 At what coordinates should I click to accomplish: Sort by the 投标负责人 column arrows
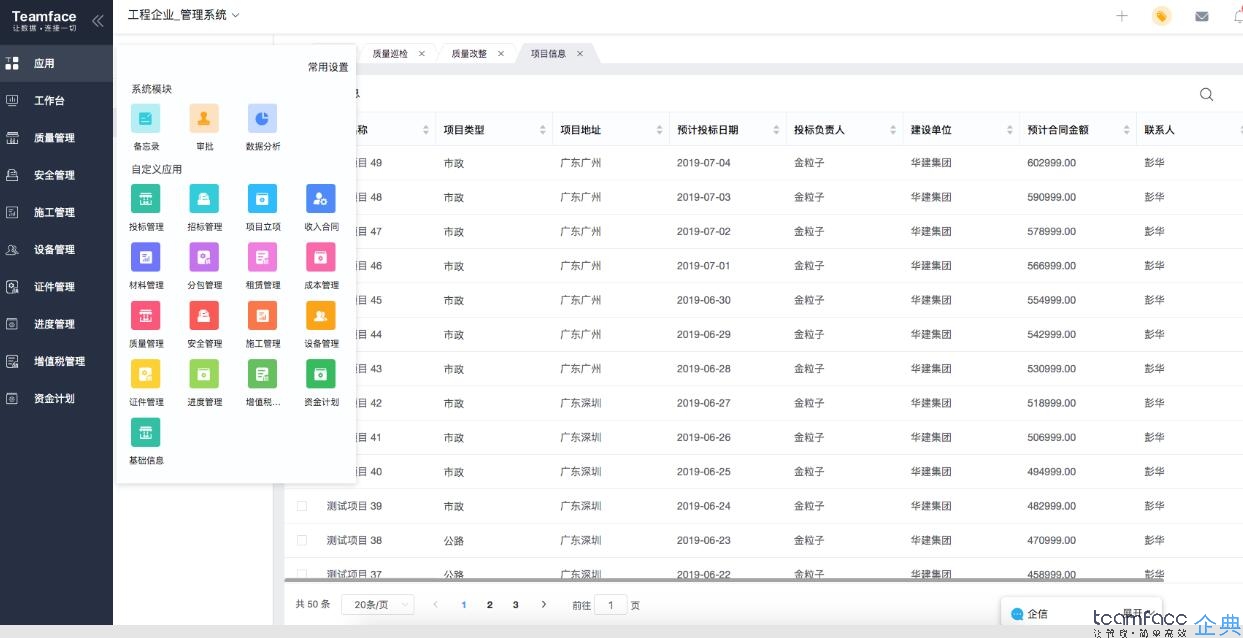[893, 130]
